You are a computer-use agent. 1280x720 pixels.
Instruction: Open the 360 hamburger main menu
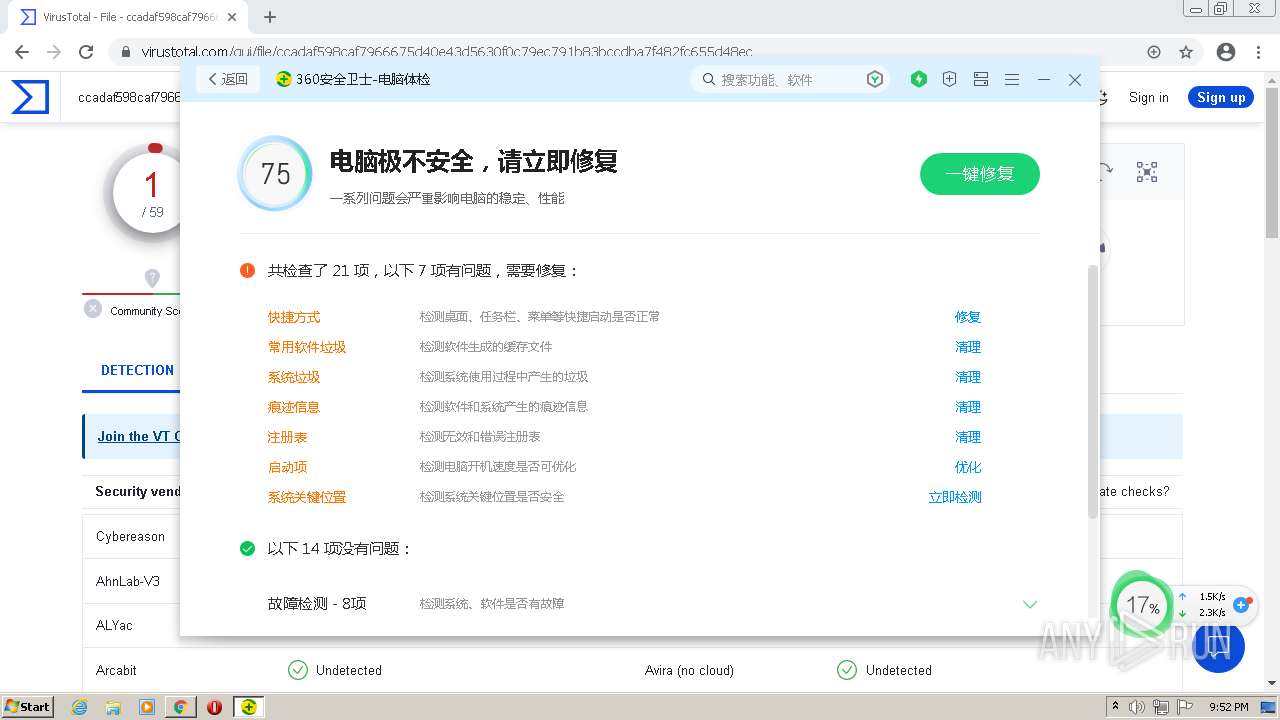point(1012,79)
